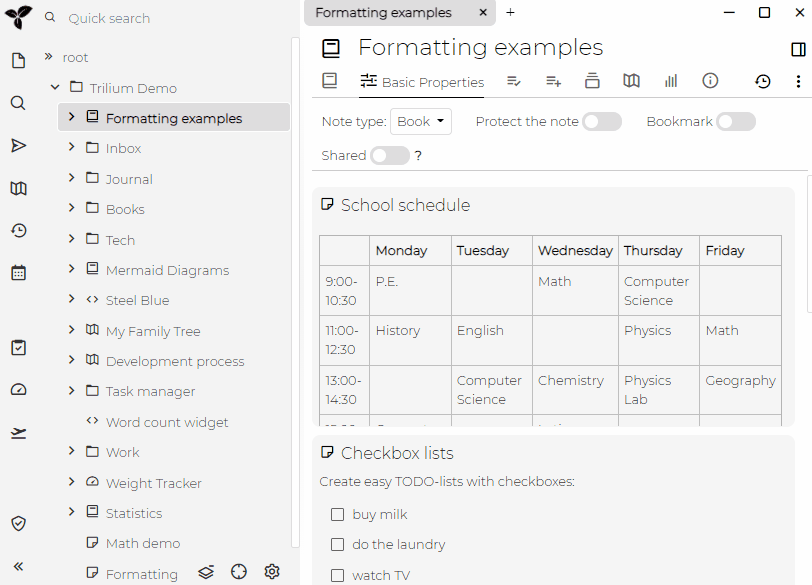Screen dimensions: 812x585
Task: Expand the Journal tree item
Action: click(x=72, y=179)
